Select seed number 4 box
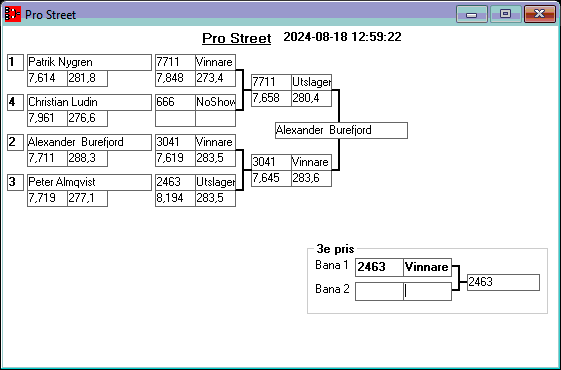This screenshot has height=370, width=561. 15,102
